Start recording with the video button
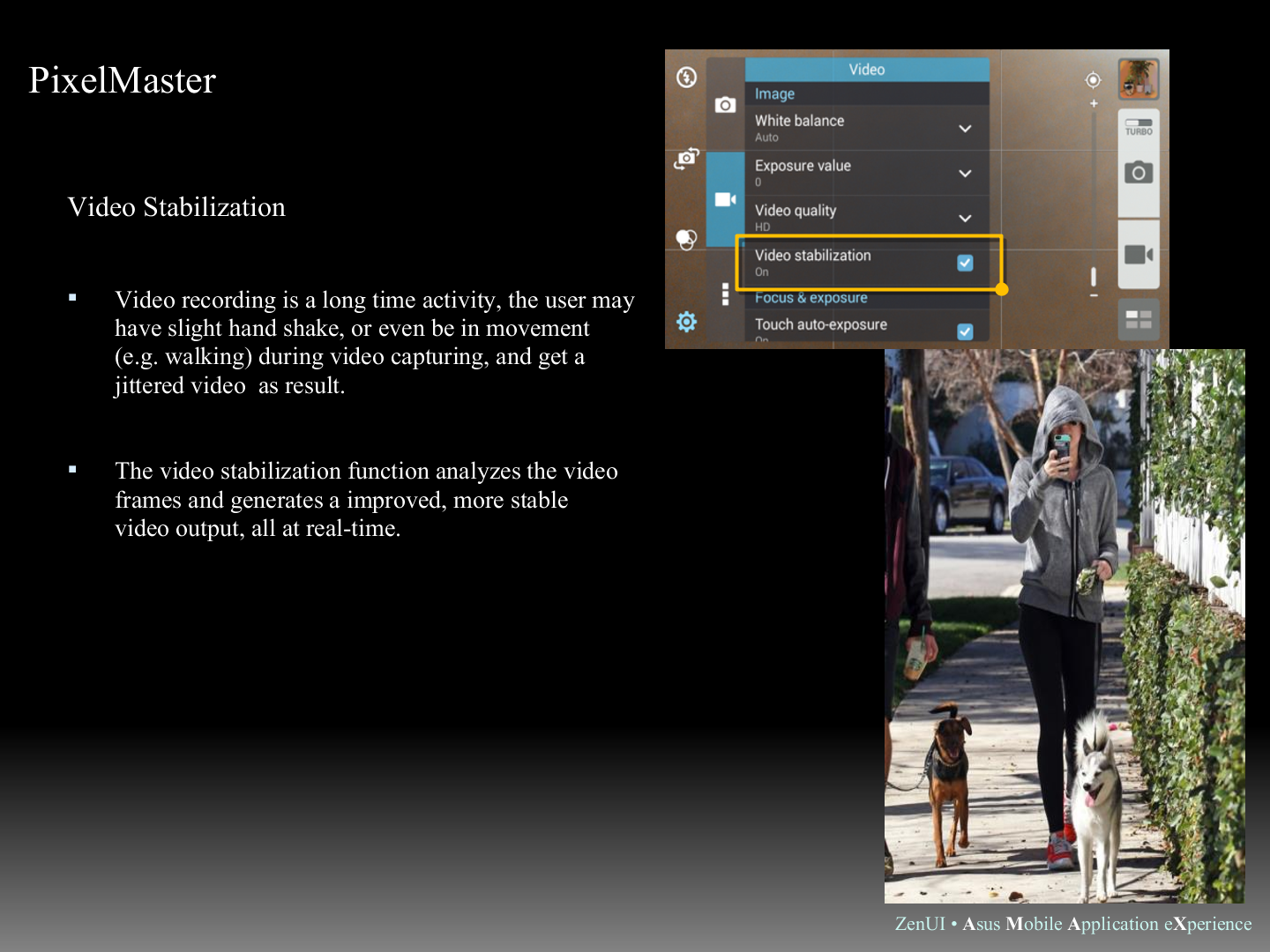The height and width of the screenshot is (952, 1270). [1138, 255]
